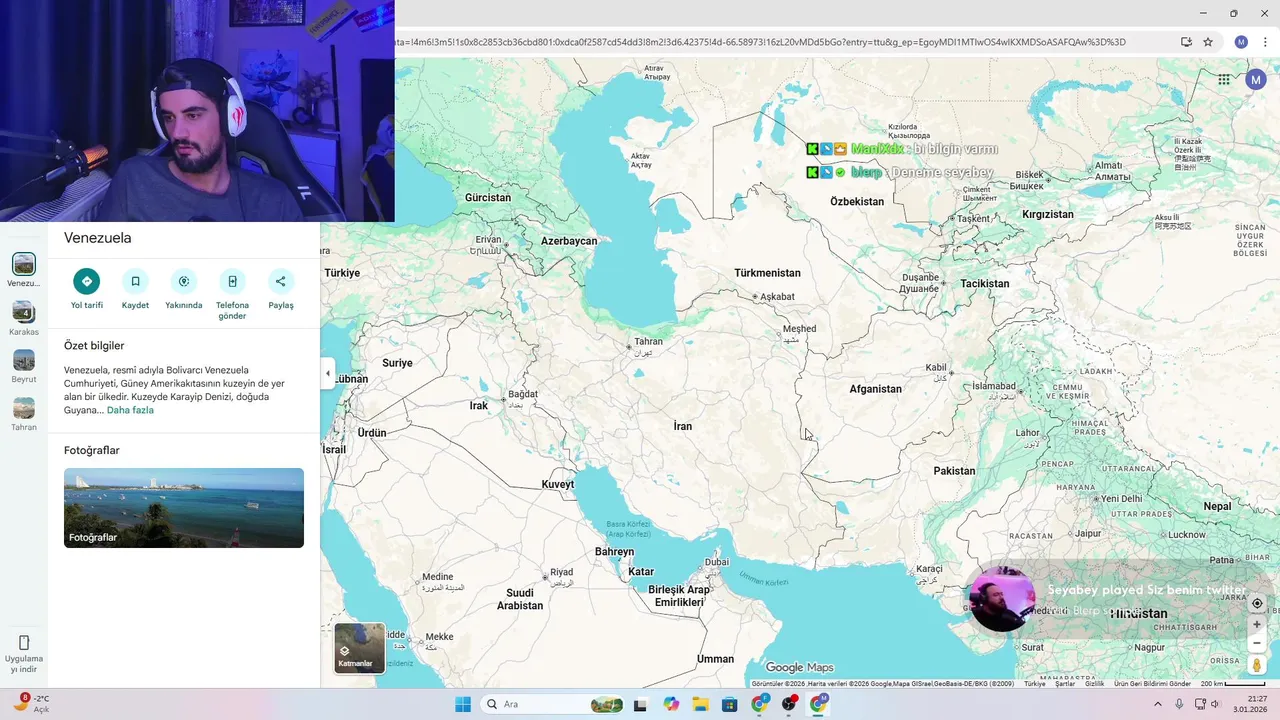
Task: Open the Google apps grid
Action: pos(1224,80)
